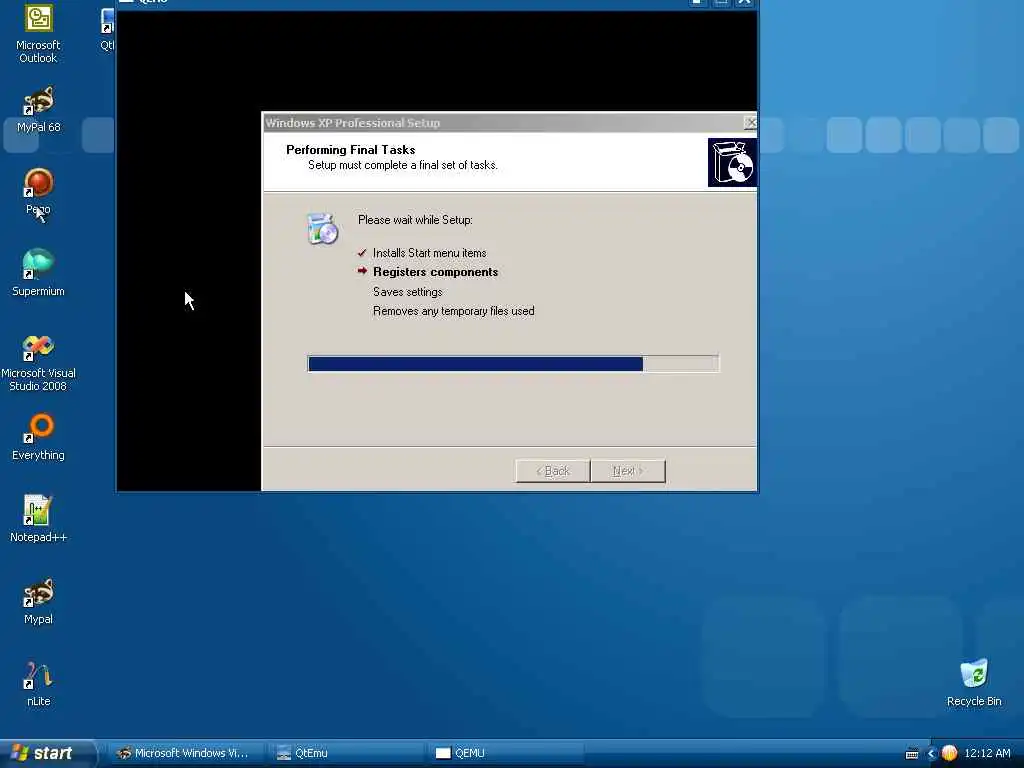1024x768 pixels.
Task: Open the Microsoft Outlook desktop icon
Action: pyautogui.click(x=38, y=33)
